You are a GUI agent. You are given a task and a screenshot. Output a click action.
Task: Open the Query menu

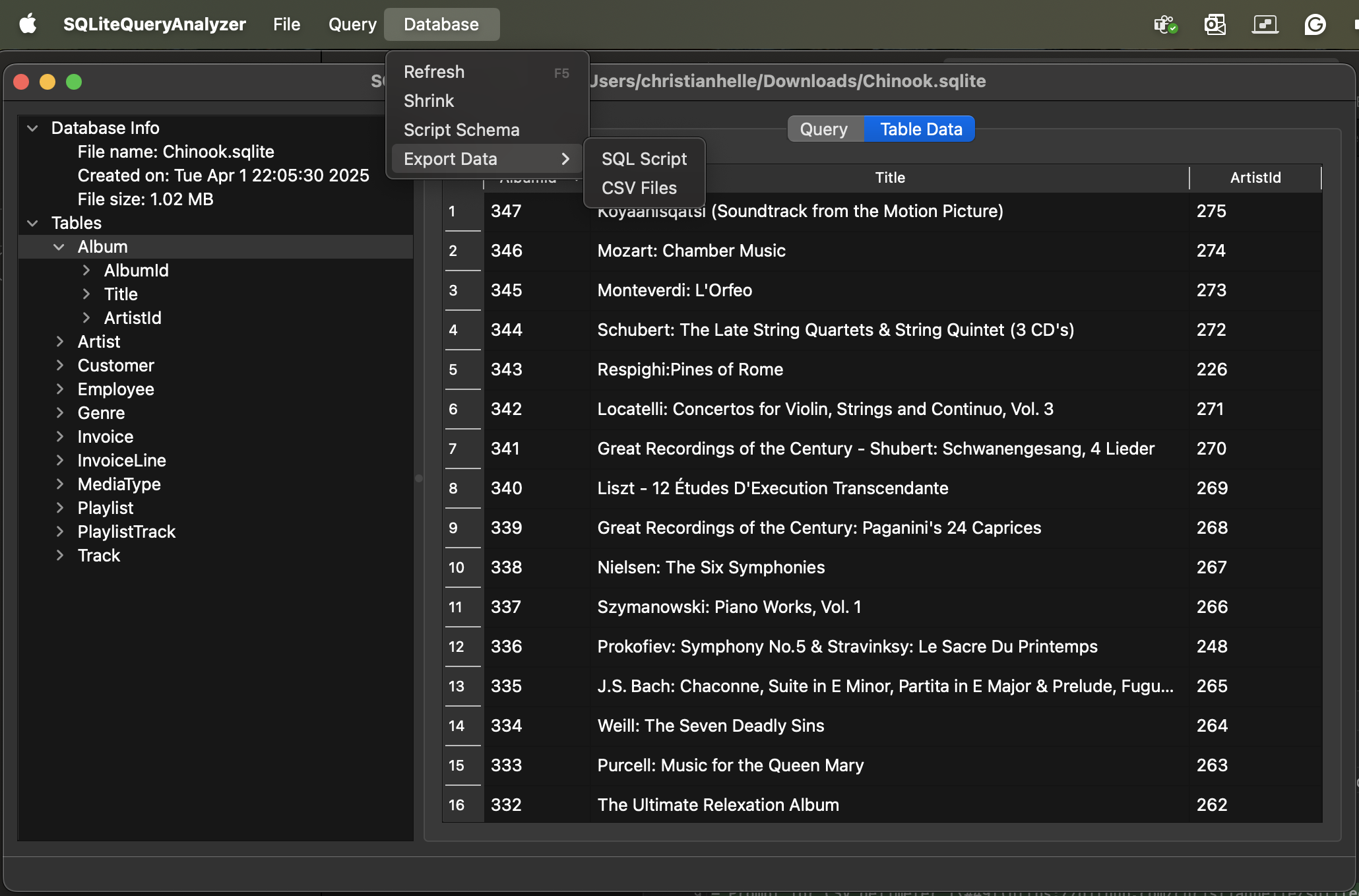click(352, 24)
